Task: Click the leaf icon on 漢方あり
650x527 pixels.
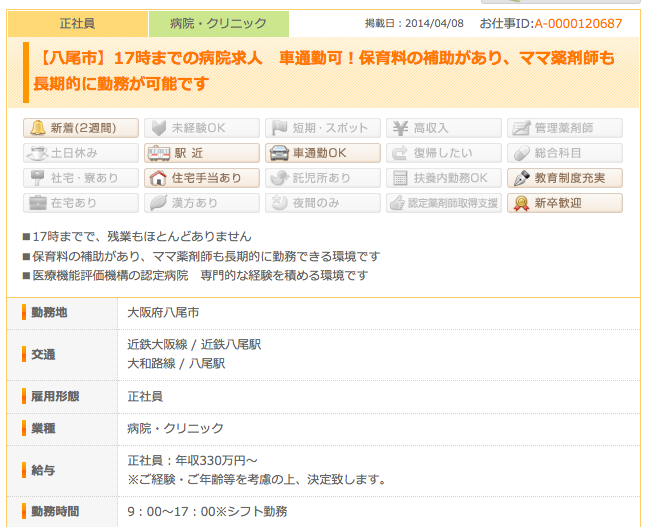Action: [158, 203]
